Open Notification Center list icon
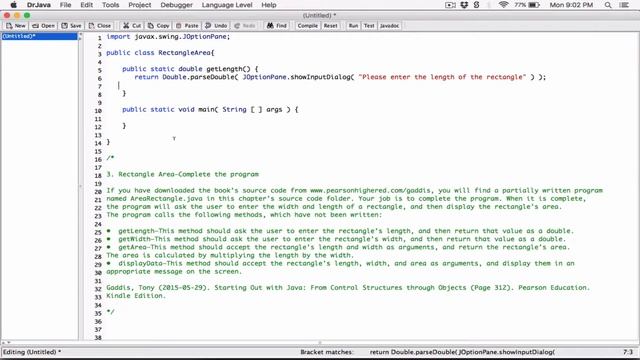The width and height of the screenshot is (640, 360). (624, 5)
